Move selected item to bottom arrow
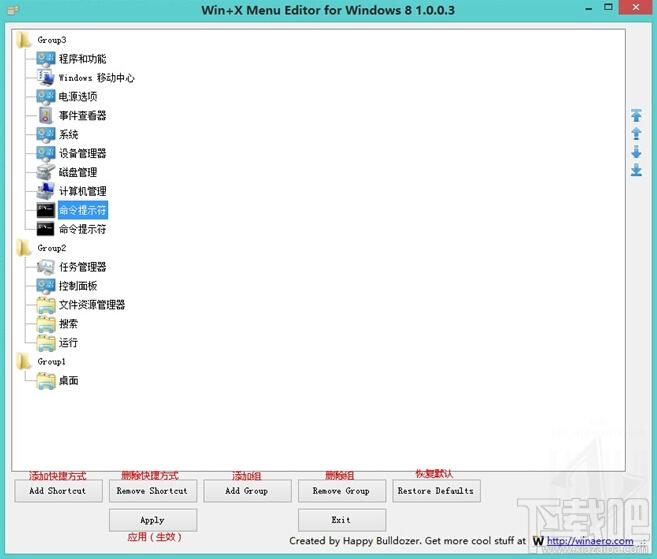This screenshot has height=559, width=657. (x=636, y=170)
